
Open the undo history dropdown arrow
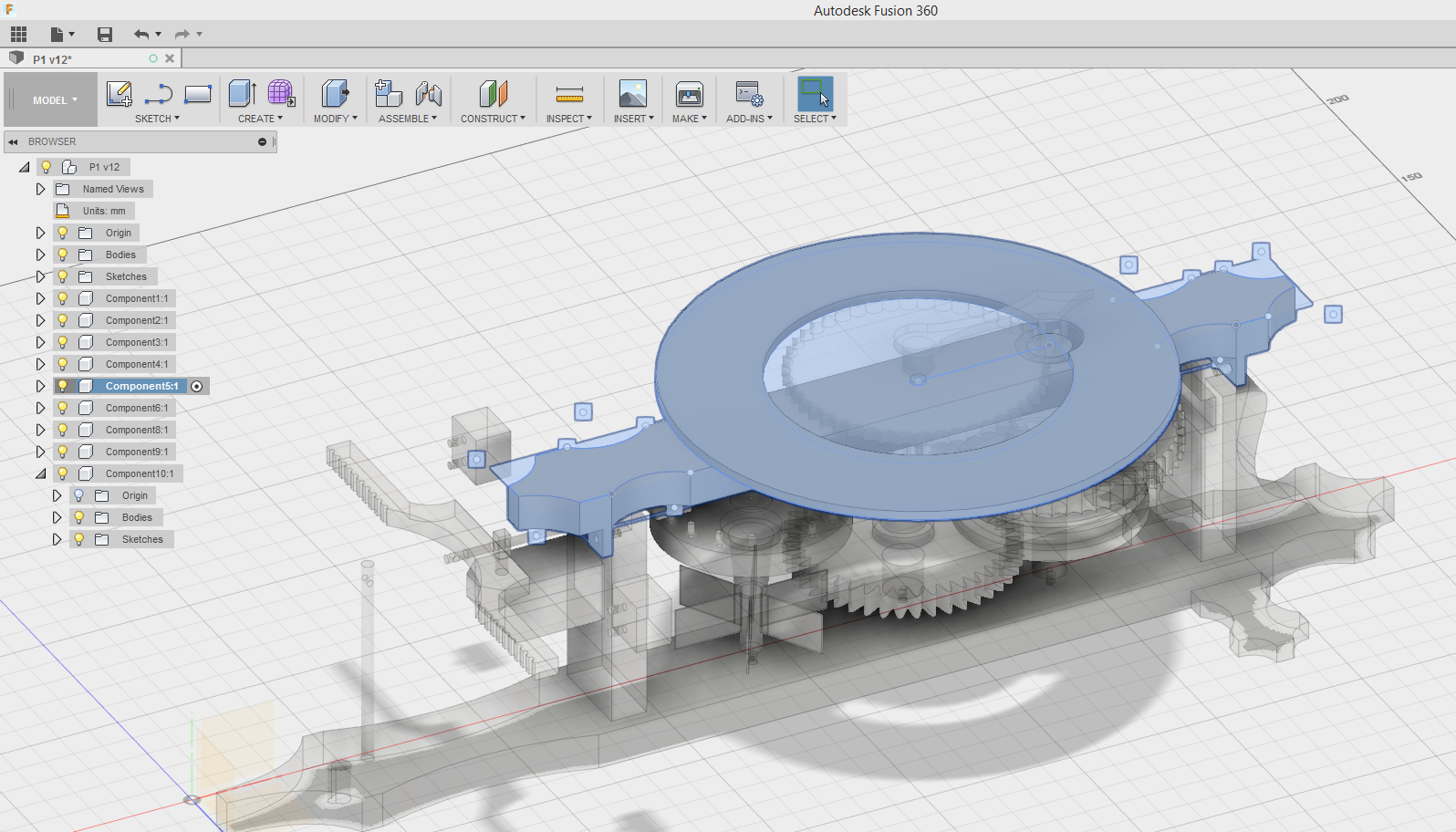click(159, 35)
